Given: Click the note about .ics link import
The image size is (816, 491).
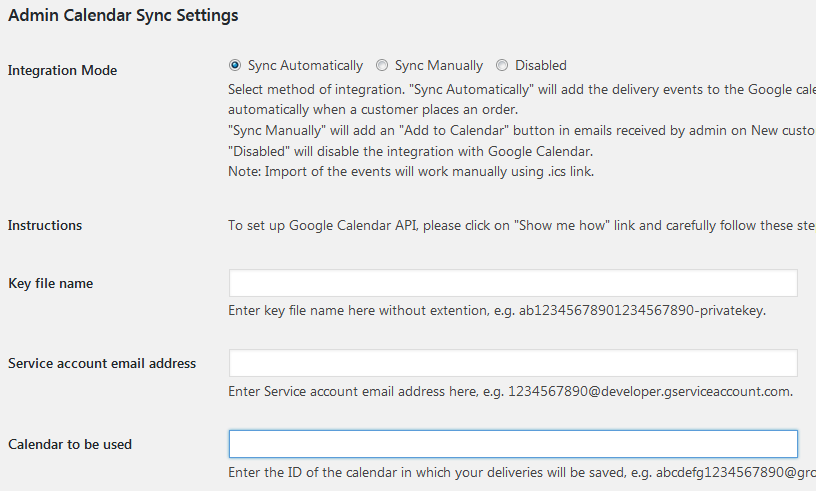Looking at the screenshot, I should (411, 172).
